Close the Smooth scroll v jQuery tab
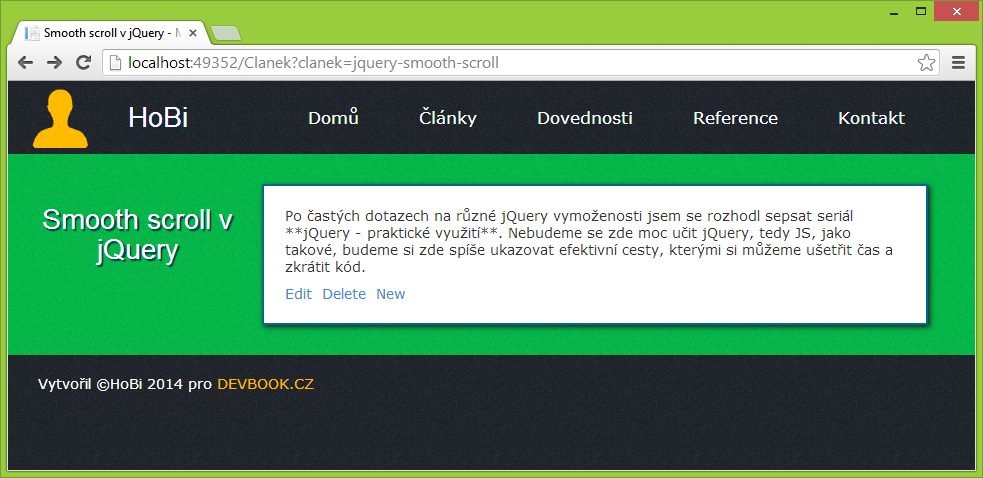 pyautogui.click(x=193, y=33)
